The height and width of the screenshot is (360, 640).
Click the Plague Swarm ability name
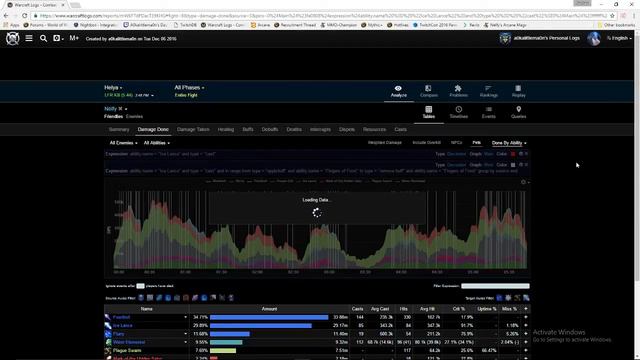pos(127,350)
